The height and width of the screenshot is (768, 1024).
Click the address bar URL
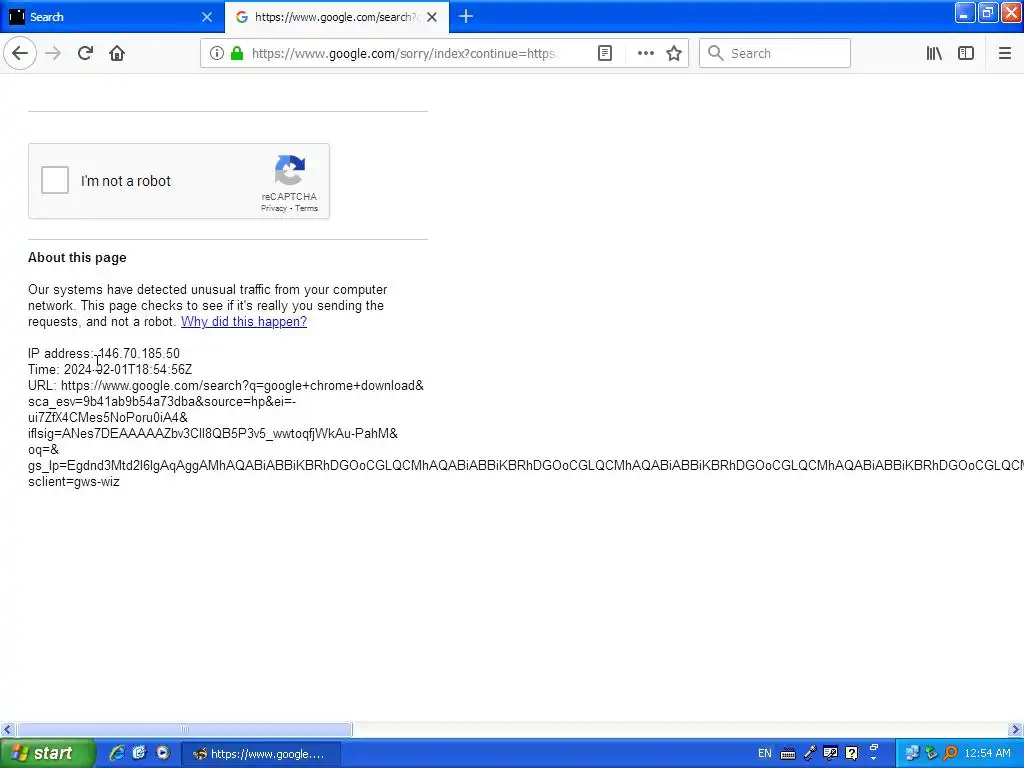tap(405, 53)
